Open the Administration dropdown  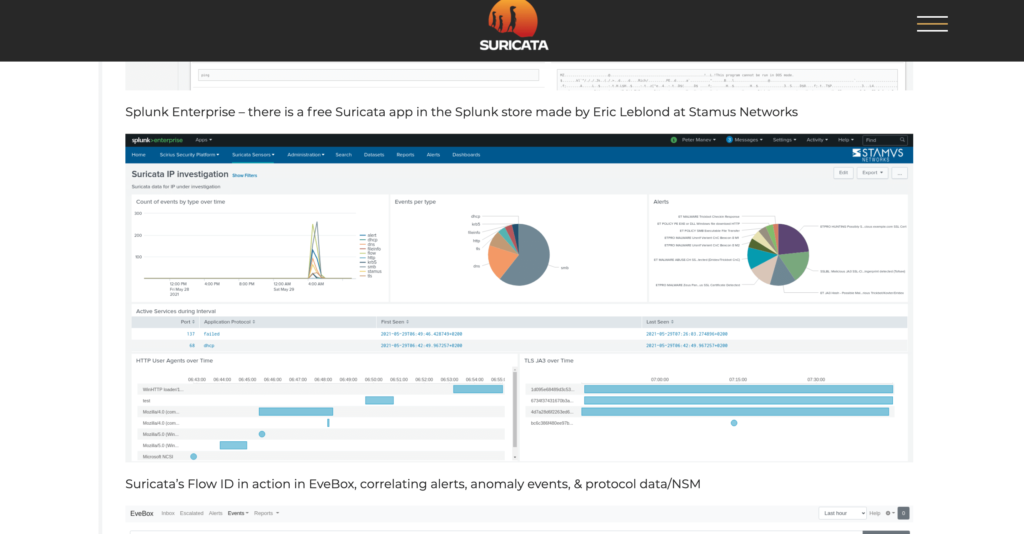pyautogui.click(x=306, y=155)
